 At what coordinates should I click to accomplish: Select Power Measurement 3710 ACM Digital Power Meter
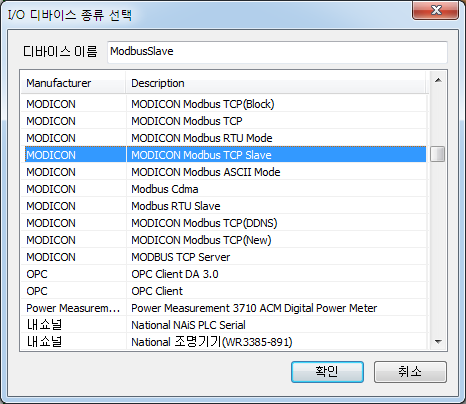click(224, 308)
